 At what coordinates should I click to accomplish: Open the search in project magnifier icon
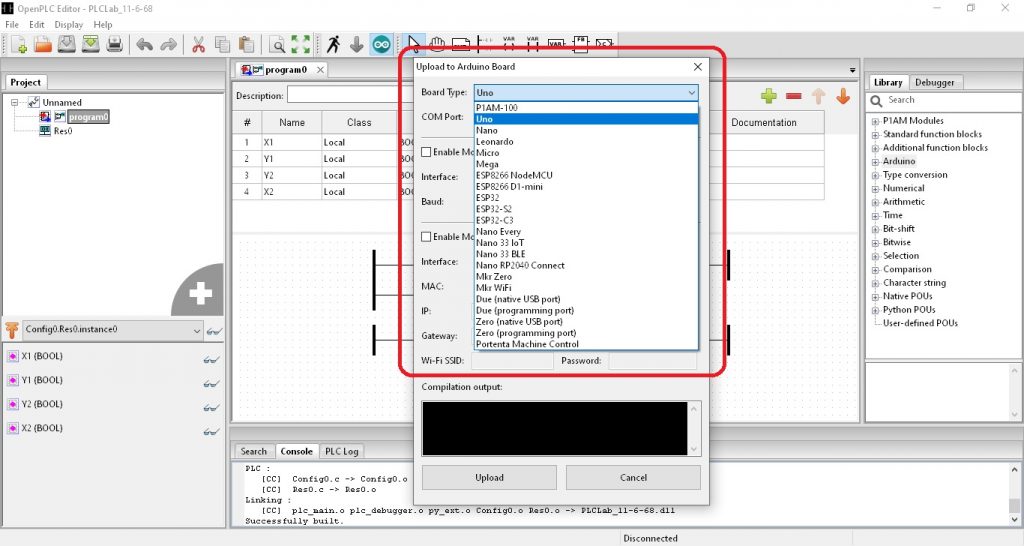[278, 44]
